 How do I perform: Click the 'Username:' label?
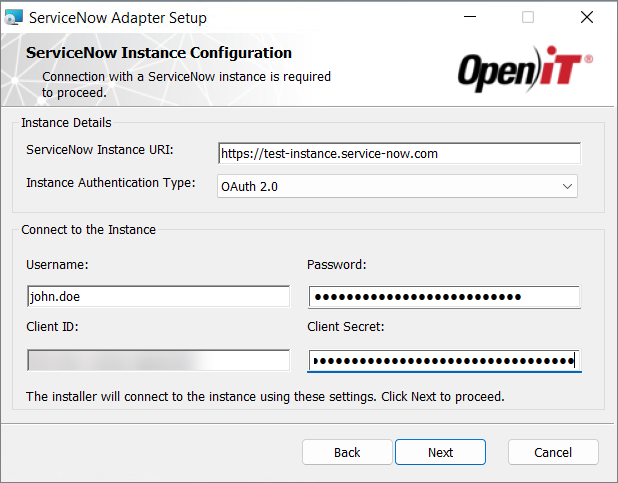[57, 265]
